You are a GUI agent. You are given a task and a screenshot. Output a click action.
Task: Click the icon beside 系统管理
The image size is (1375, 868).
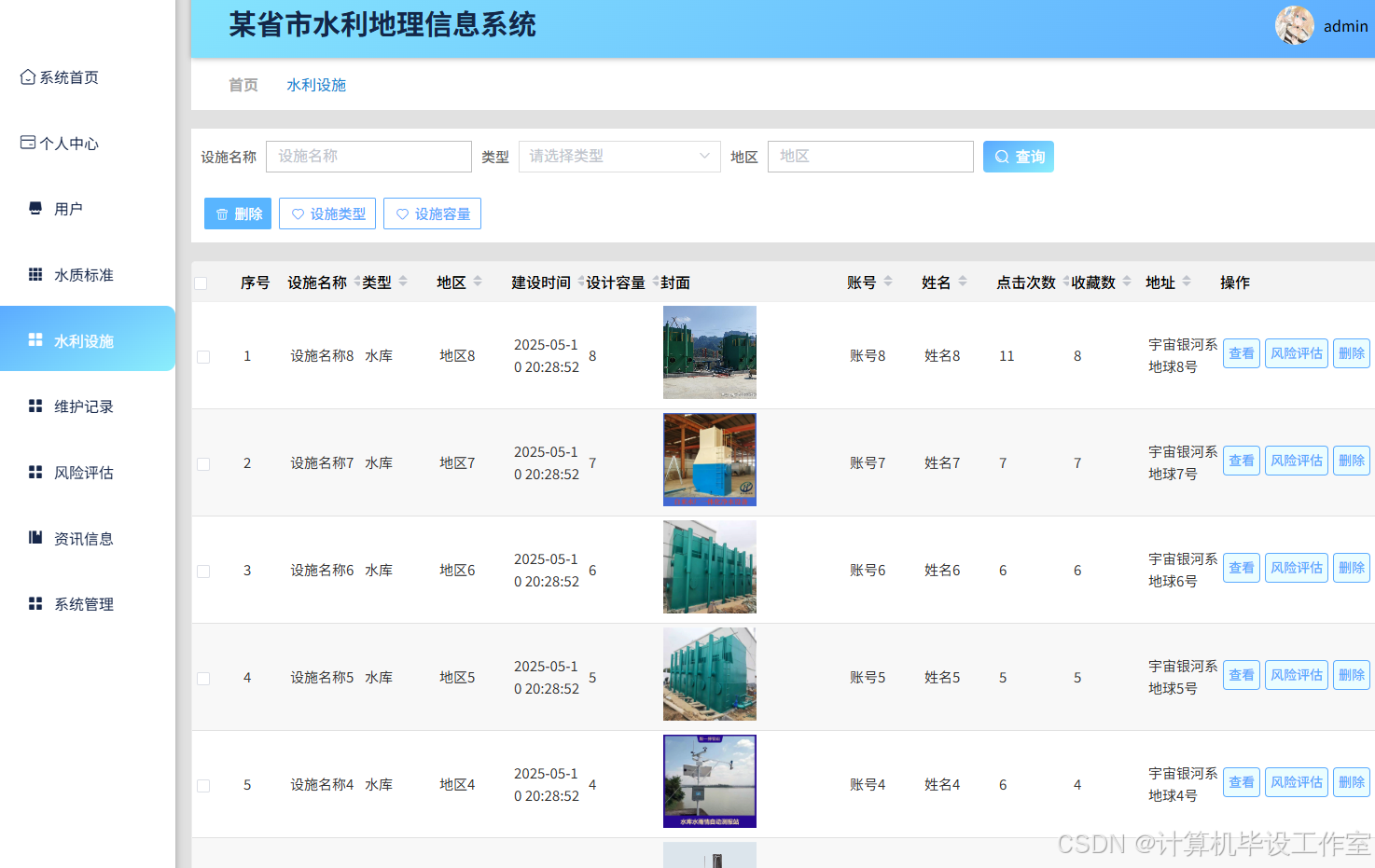pos(35,603)
